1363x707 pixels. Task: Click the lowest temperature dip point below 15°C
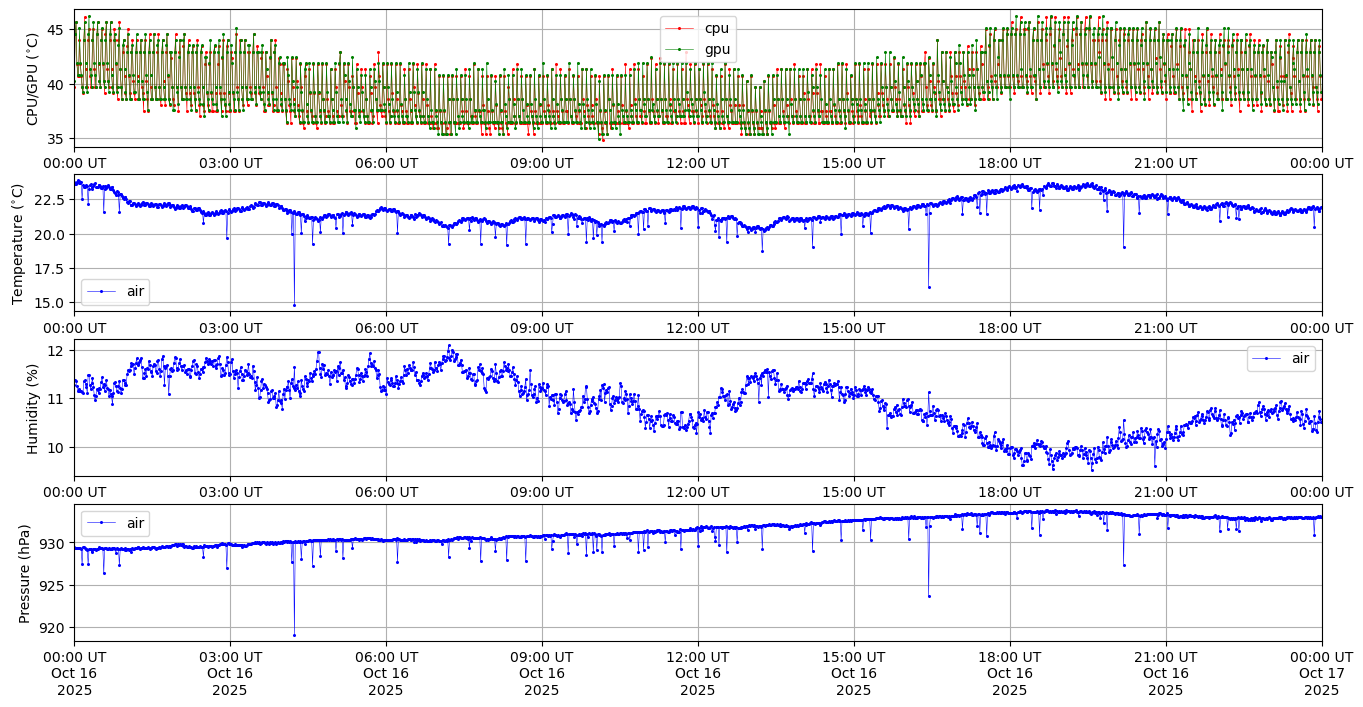(294, 305)
